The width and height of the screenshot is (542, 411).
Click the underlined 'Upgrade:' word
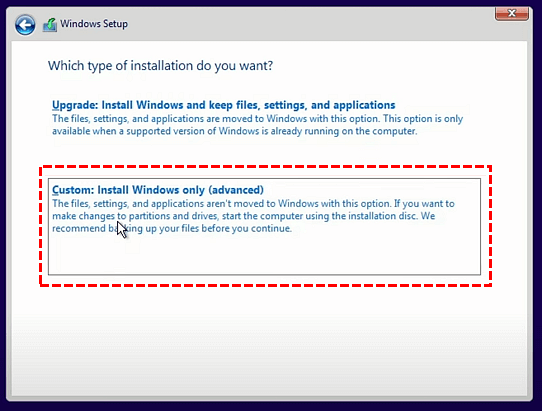tap(75, 105)
